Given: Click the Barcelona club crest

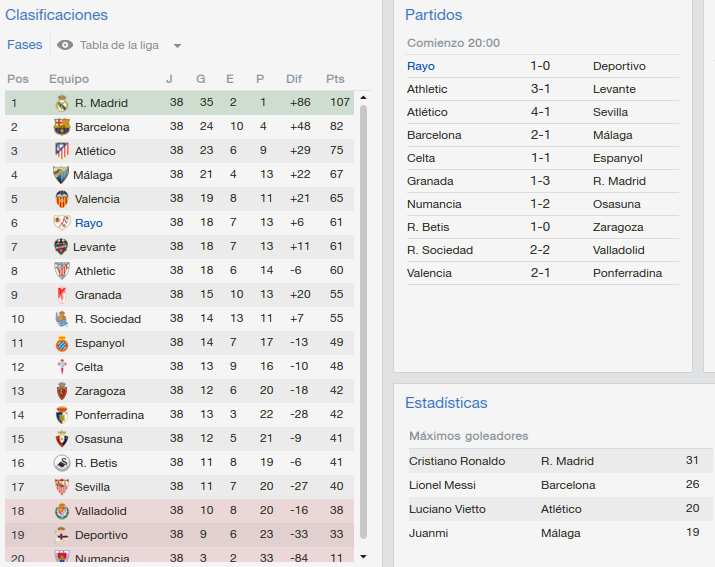Looking at the screenshot, I should coord(62,127).
